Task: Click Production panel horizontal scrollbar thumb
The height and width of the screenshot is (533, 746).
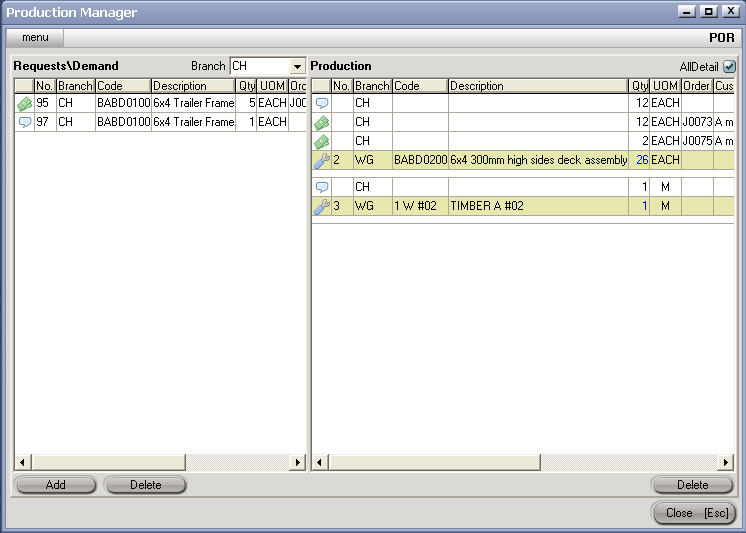Action: coord(434,462)
